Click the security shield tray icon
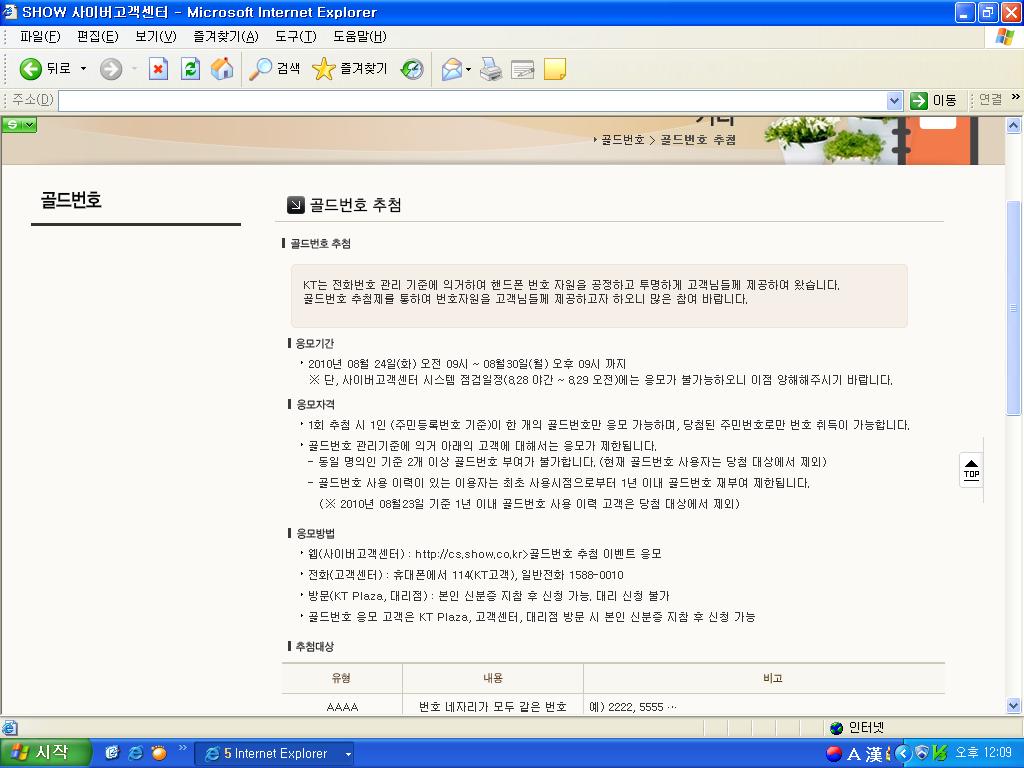This screenshot has height=768, width=1024. pyautogui.click(x=921, y=754)
